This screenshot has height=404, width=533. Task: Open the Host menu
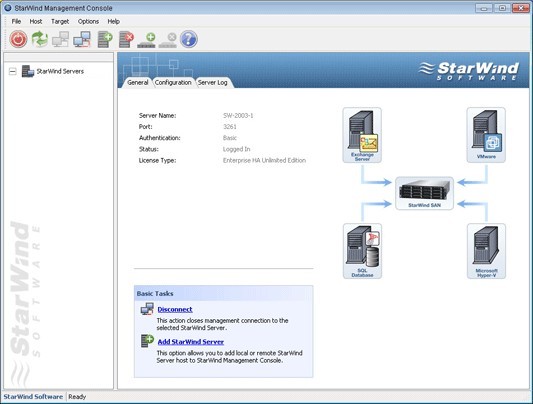click(x=36, y=21)
